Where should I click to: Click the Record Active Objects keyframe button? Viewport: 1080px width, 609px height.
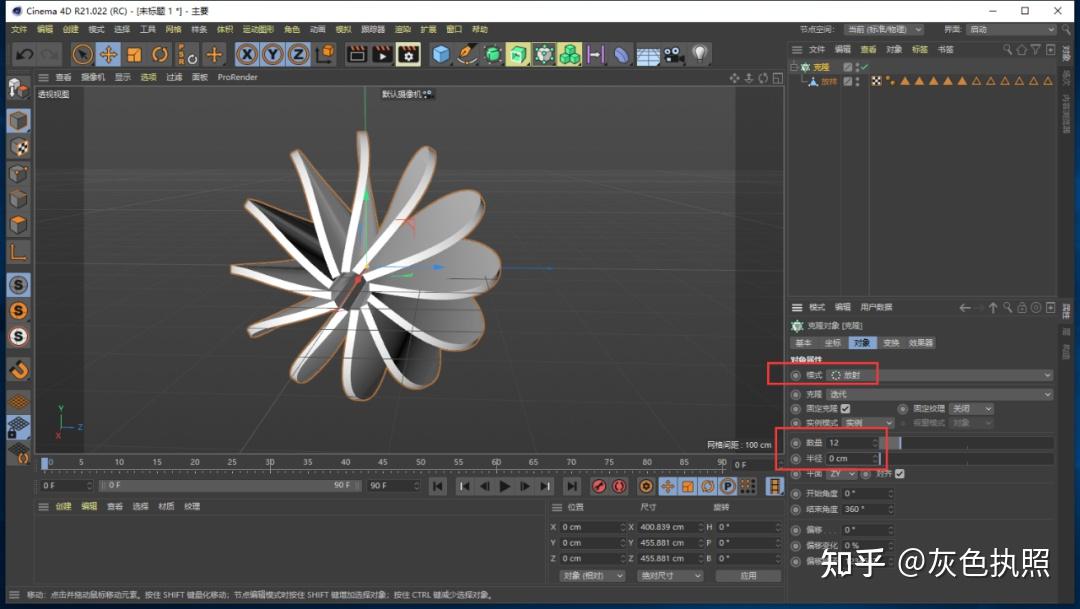coord(599,486)
